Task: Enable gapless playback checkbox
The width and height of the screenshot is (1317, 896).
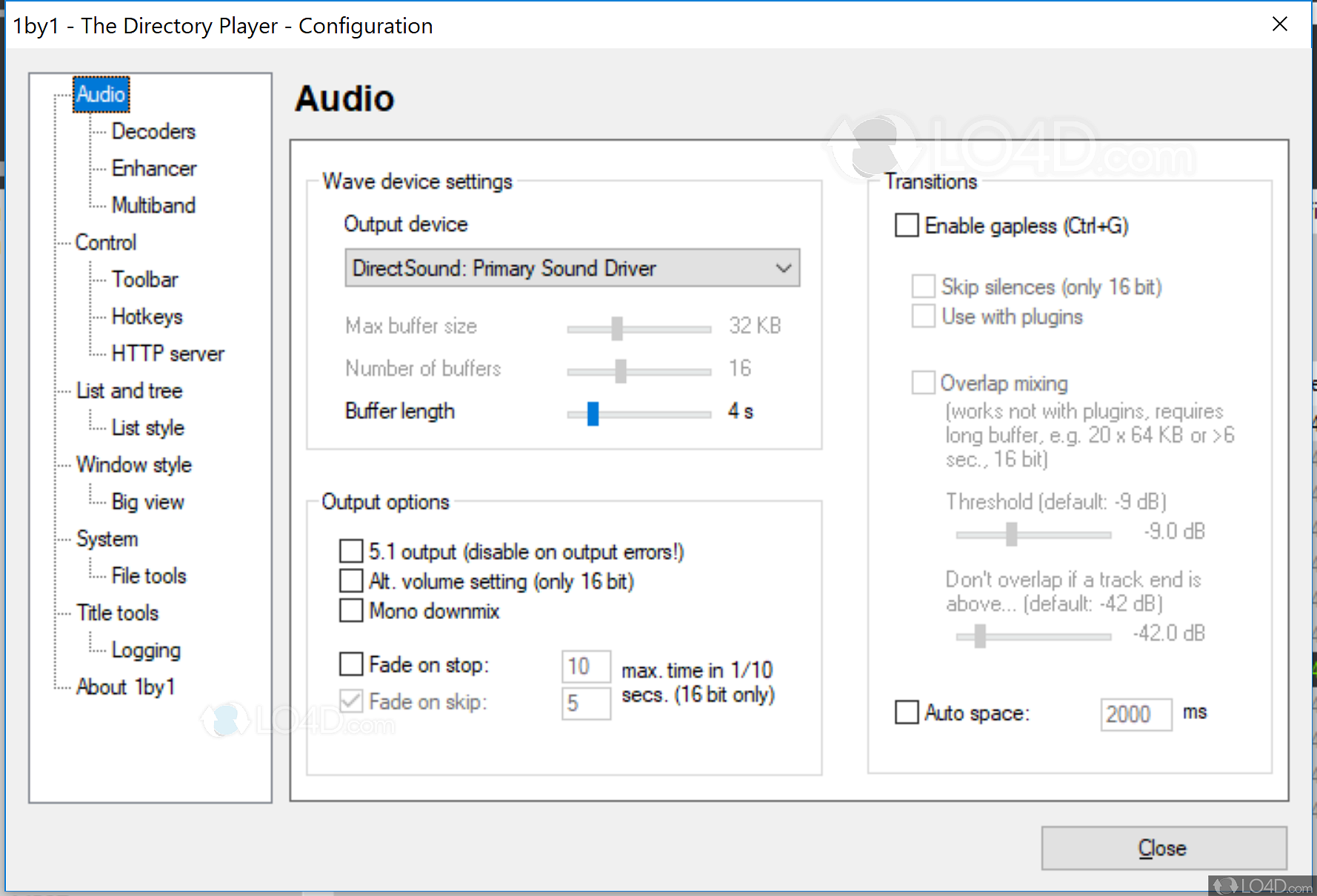Action: coord(907,225)
